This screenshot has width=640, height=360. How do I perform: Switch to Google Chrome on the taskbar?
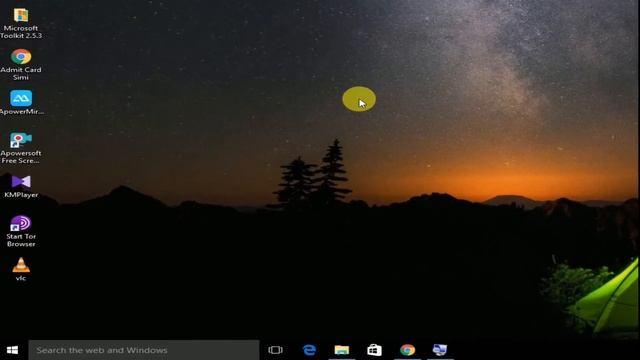coord(407,350)
